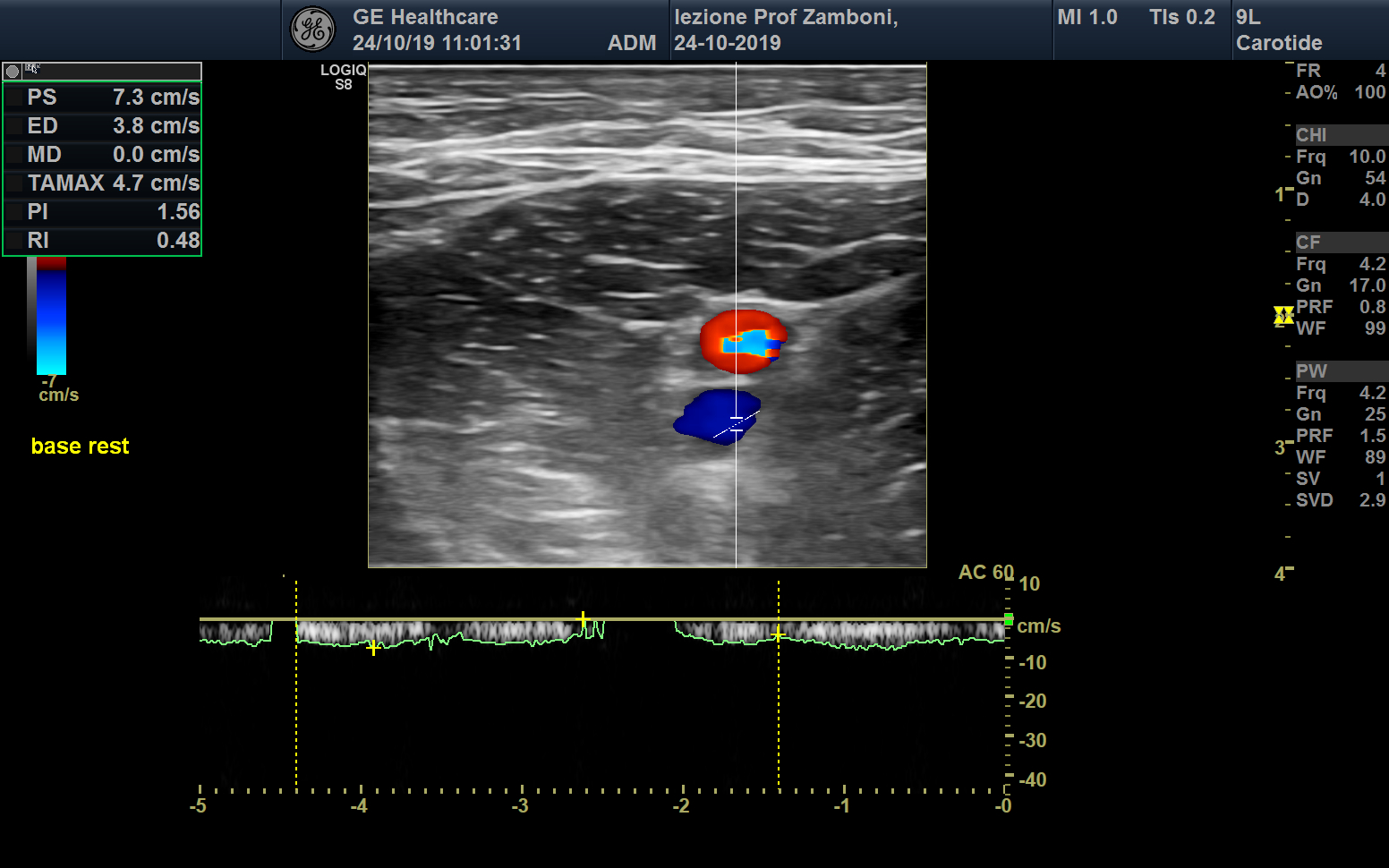
Task: Toggle the PS measurement checkbox
Action: click(15, 98)
